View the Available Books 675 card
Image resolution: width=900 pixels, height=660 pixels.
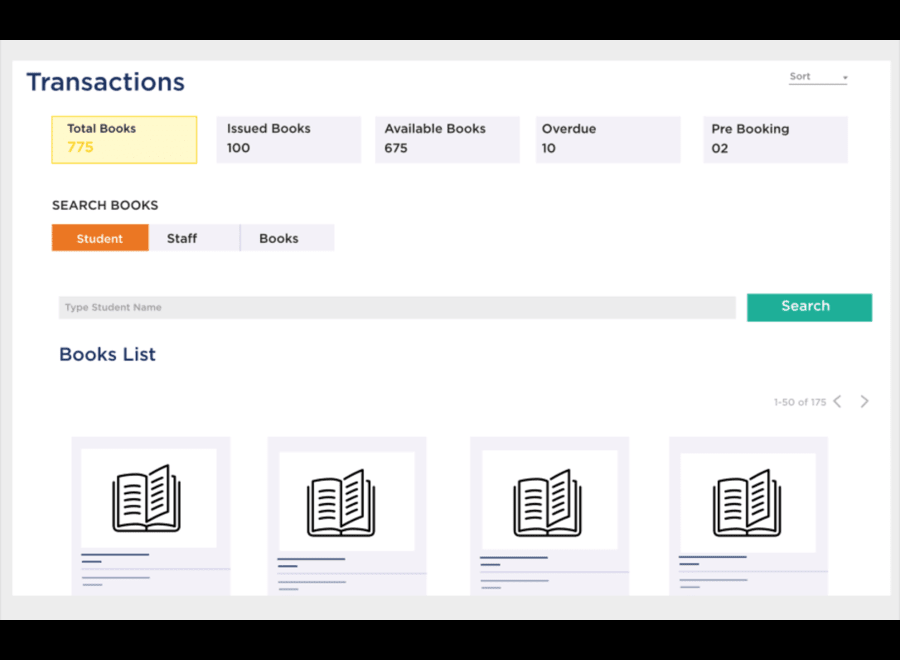click(447, 139)
